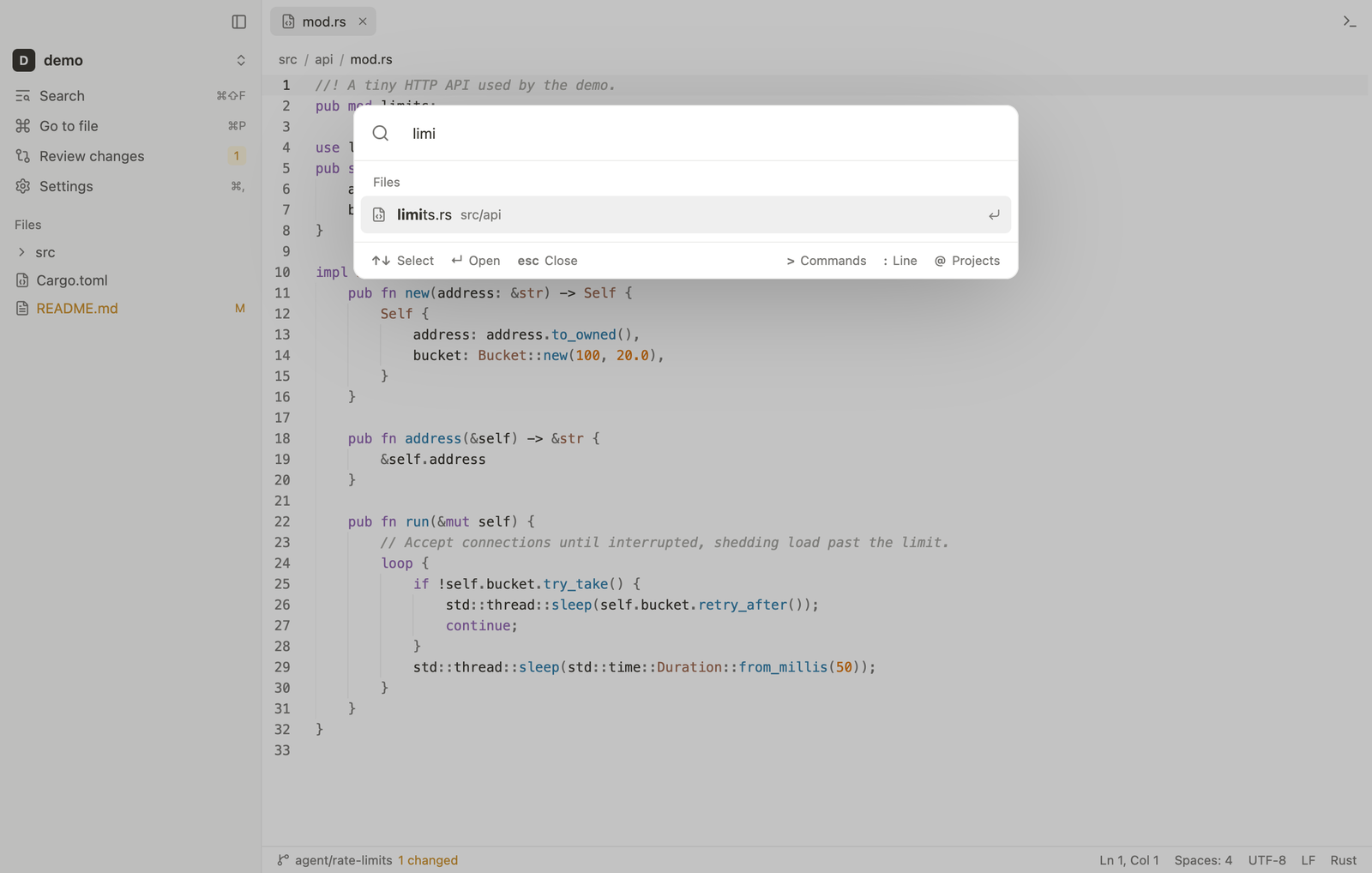Open Go to file in the sidebar
The image size is (1372, 873).
(130, 126)
